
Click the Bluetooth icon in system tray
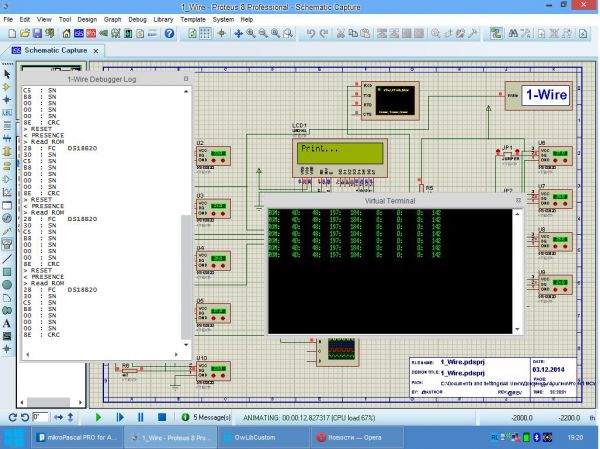point(536,437)
